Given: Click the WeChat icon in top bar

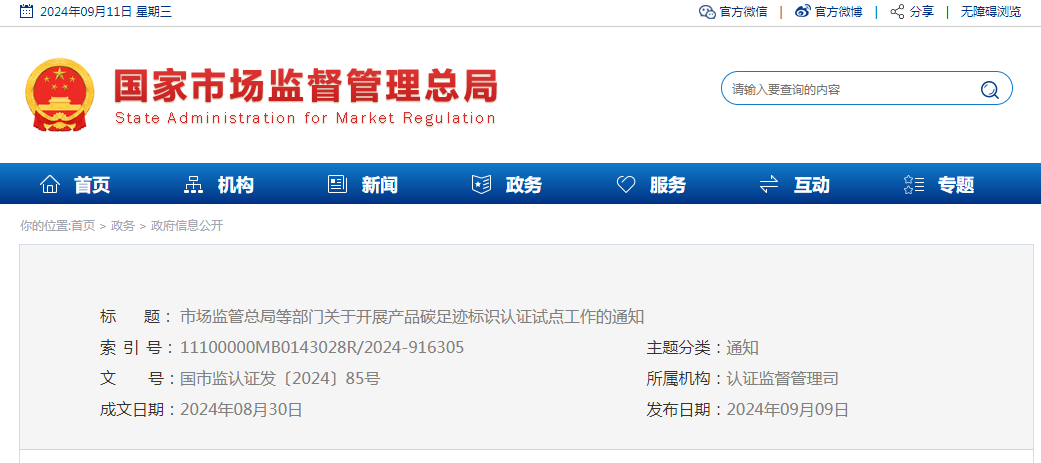Looking at the screenshot, I should point(707,11).
